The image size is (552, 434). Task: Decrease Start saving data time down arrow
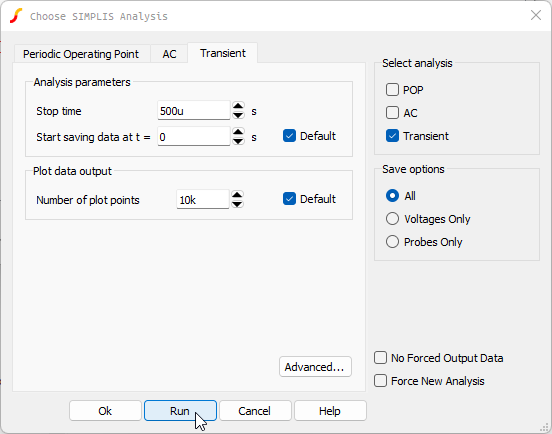pos(238,141)
